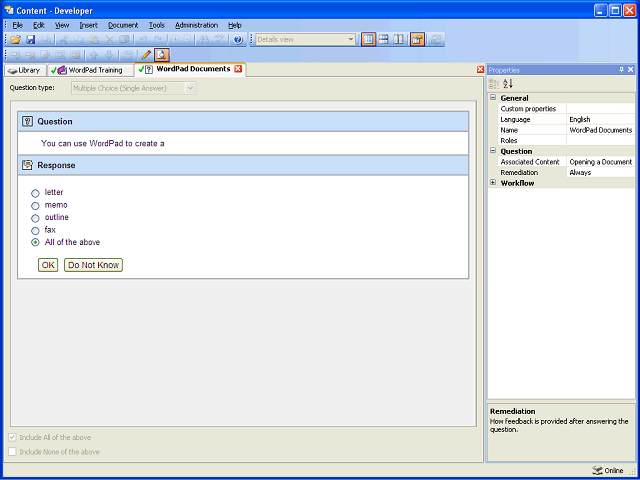Click the Copy toolbar icon

click(x=79, y=40)
